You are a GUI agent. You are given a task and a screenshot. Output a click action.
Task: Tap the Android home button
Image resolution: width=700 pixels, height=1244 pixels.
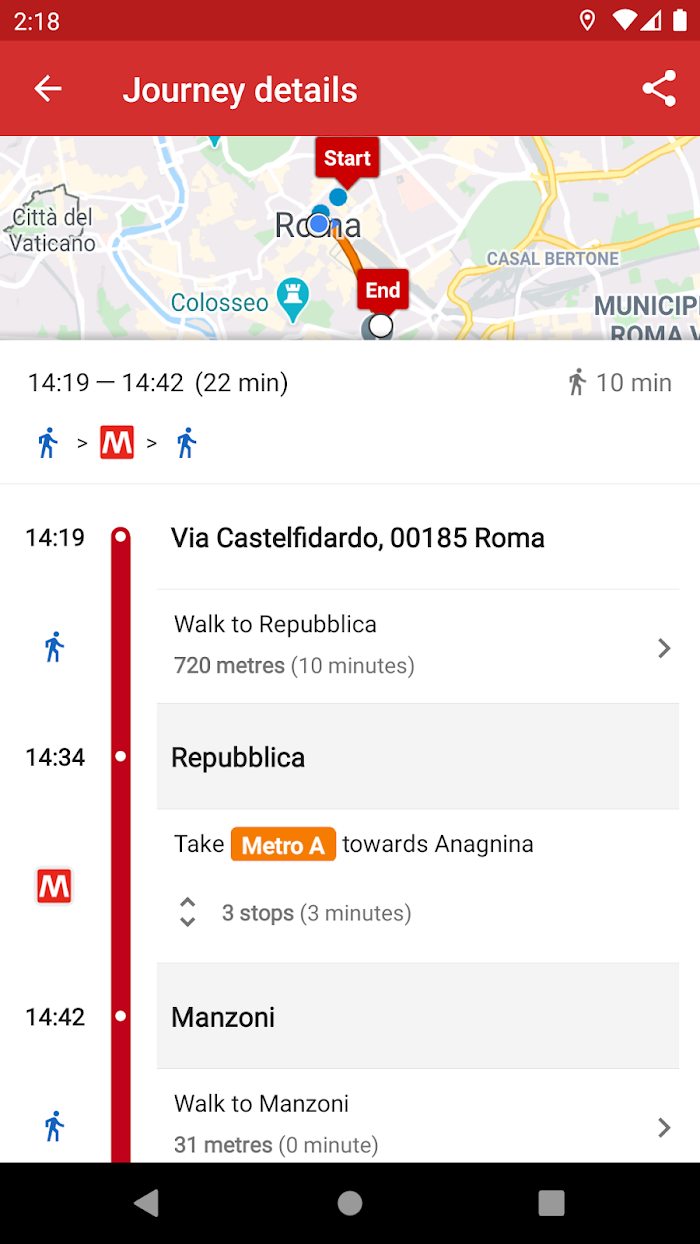pos(349,1203)
